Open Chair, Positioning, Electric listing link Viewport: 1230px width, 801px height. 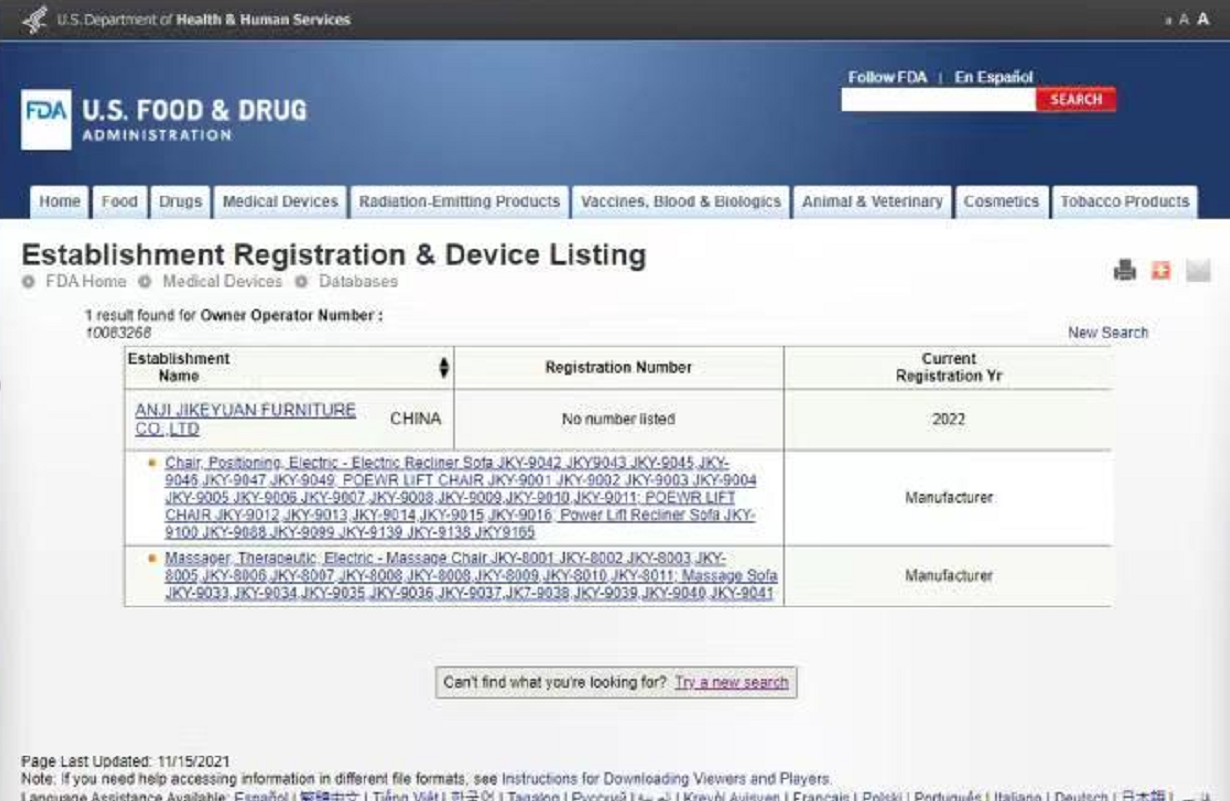click(x=460, y=498)
